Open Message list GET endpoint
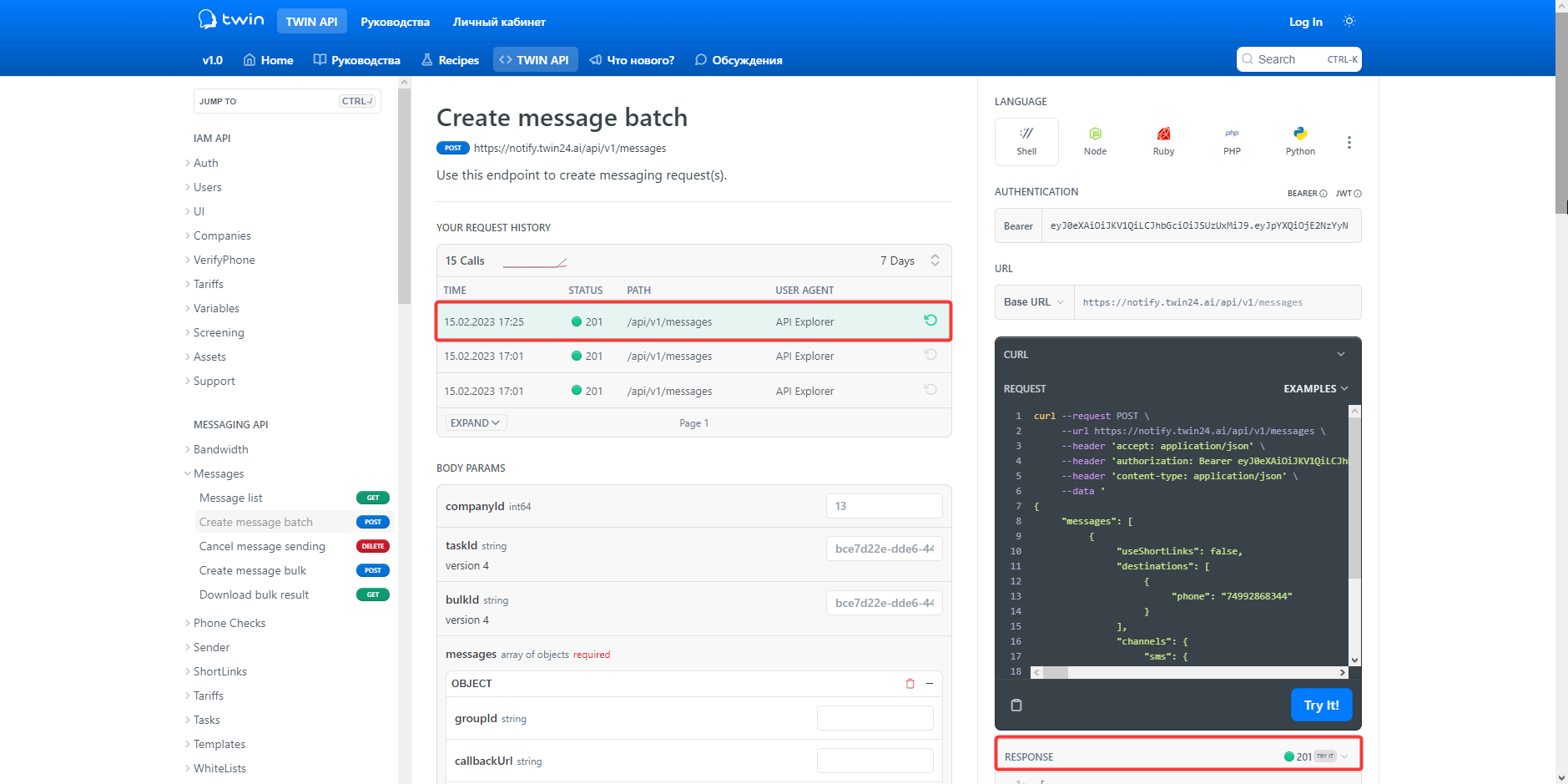Image resolution: width=1568 pixels, height=784 pixels. [293, 498]
